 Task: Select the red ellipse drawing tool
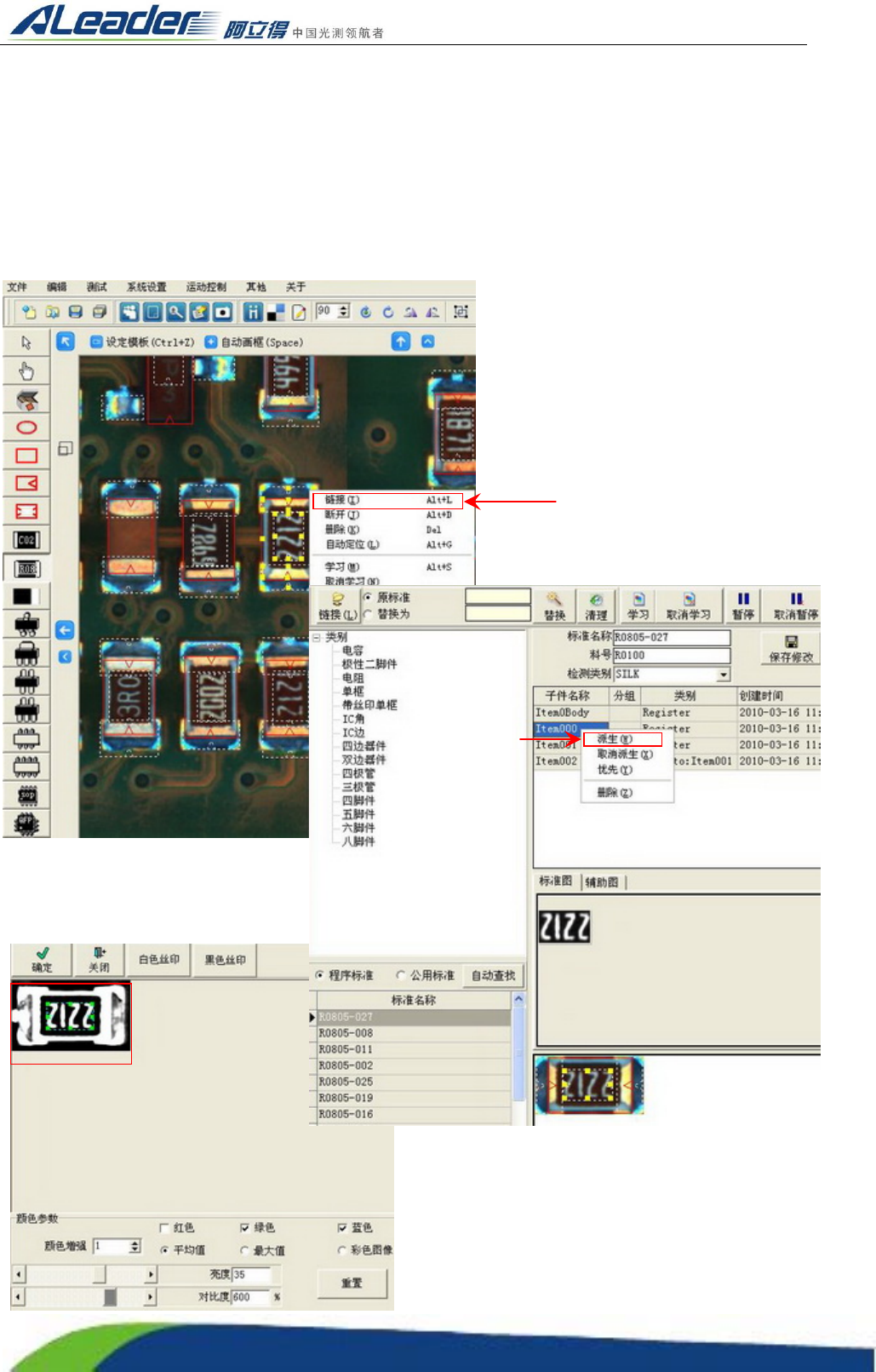tap(26, 428)
